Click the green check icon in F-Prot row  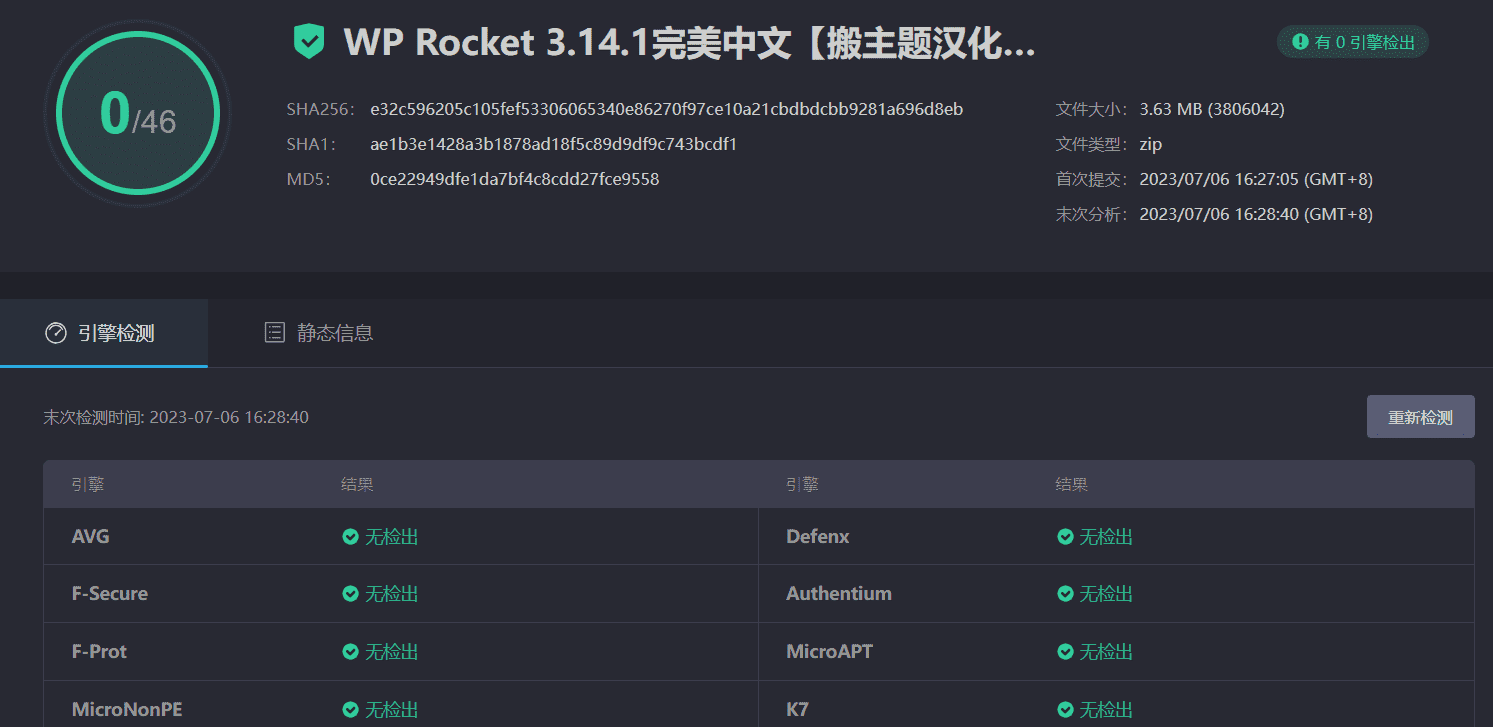pyautogui.click(x=350, y=652)
